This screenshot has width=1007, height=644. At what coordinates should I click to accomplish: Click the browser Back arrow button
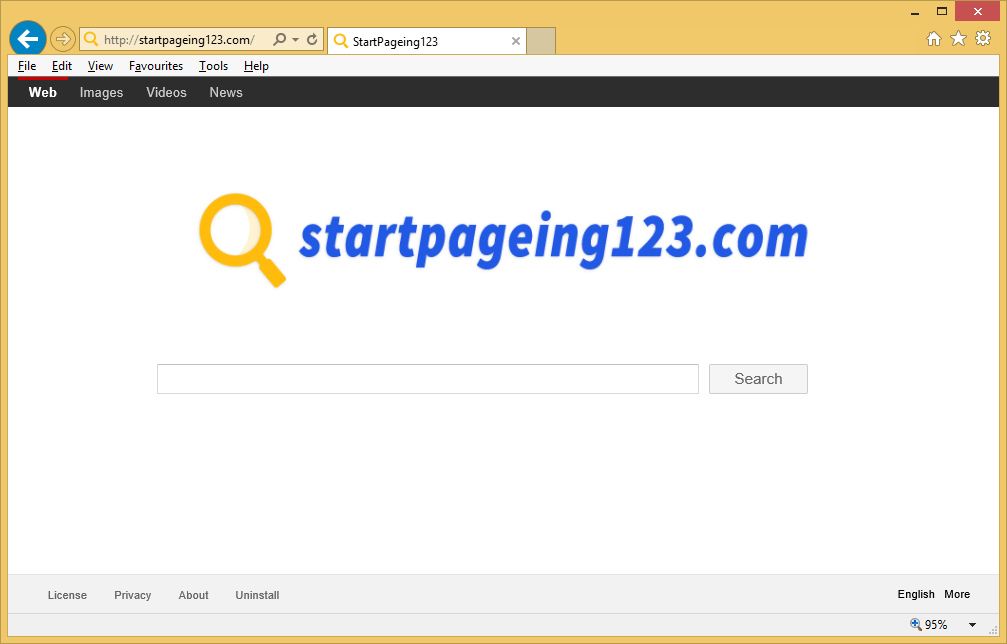tap(28, 39)
